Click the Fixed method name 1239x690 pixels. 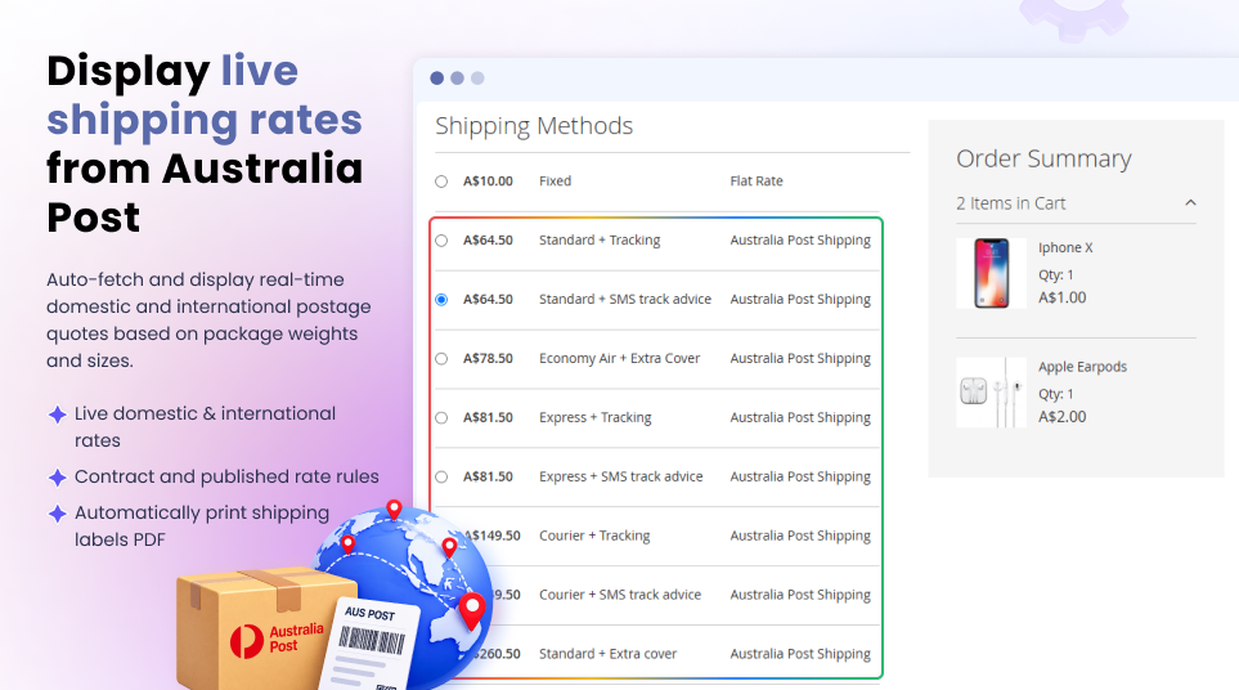[x=555, y=182]
